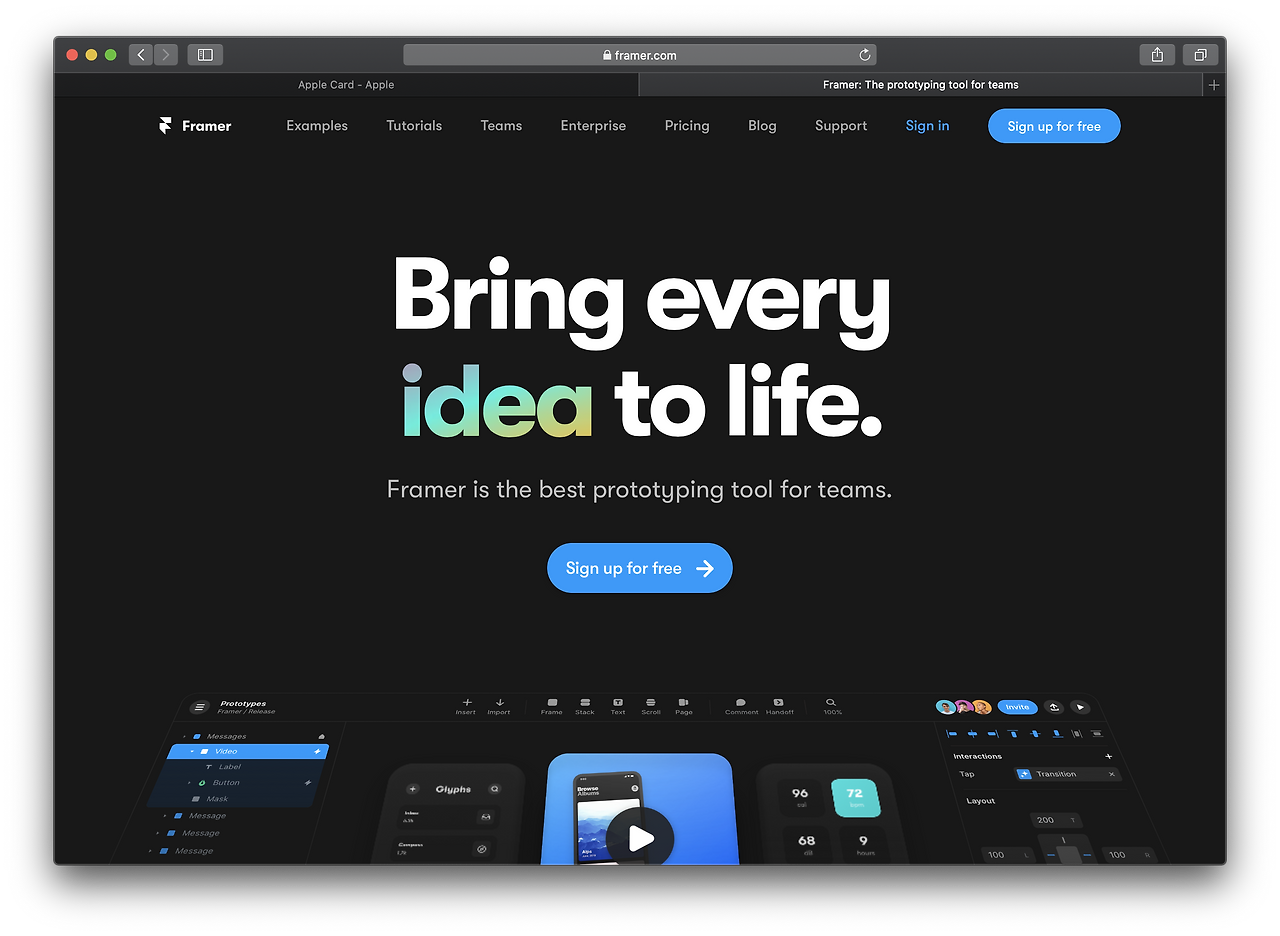Open the Handoff tool in the preview
This screenshot has height=936, width=1280.
click(x=779, y=706)
